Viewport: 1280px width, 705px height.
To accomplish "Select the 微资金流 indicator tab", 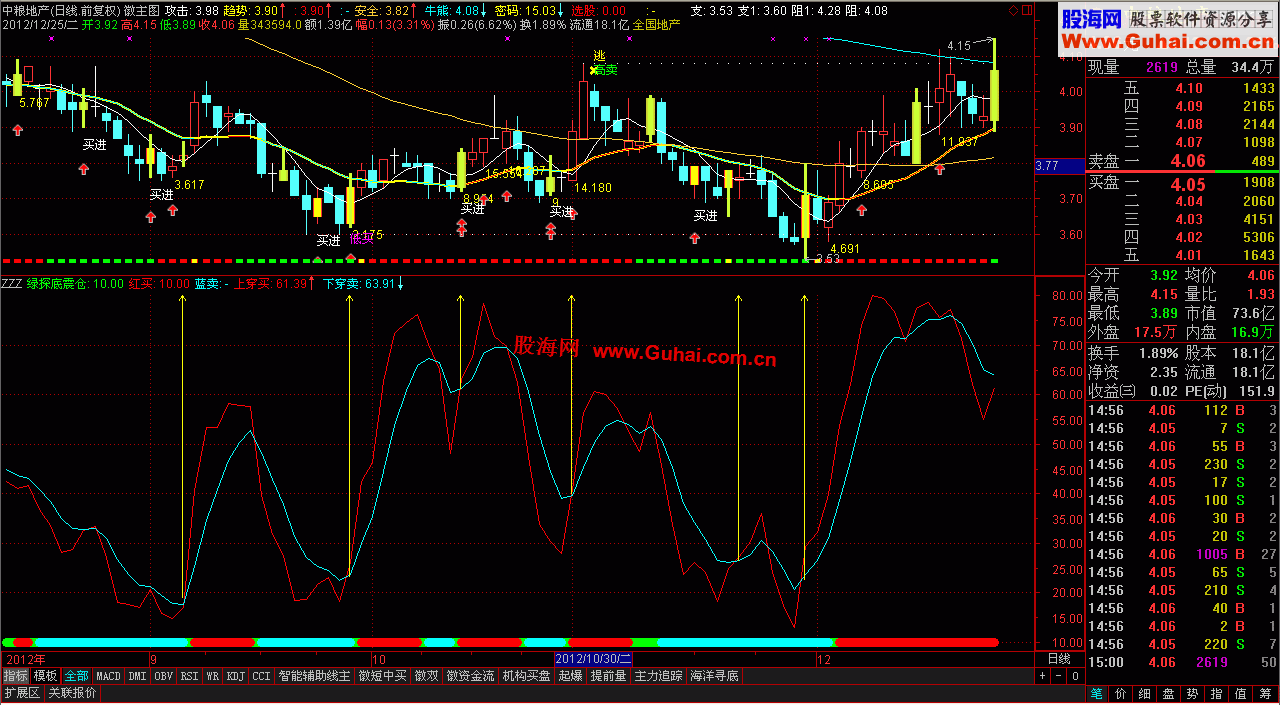I will tap(471, 677).
